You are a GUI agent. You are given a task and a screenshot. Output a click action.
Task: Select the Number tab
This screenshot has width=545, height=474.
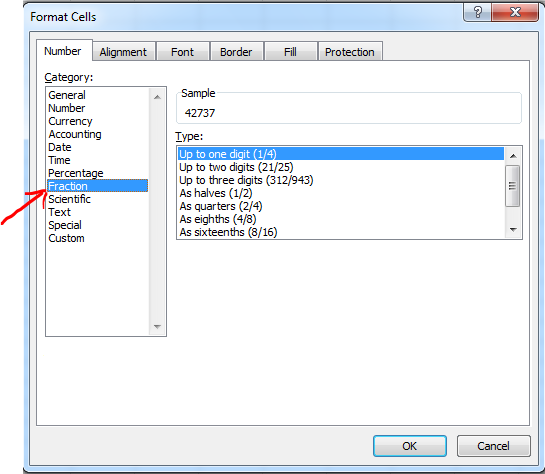coord(63,51)
